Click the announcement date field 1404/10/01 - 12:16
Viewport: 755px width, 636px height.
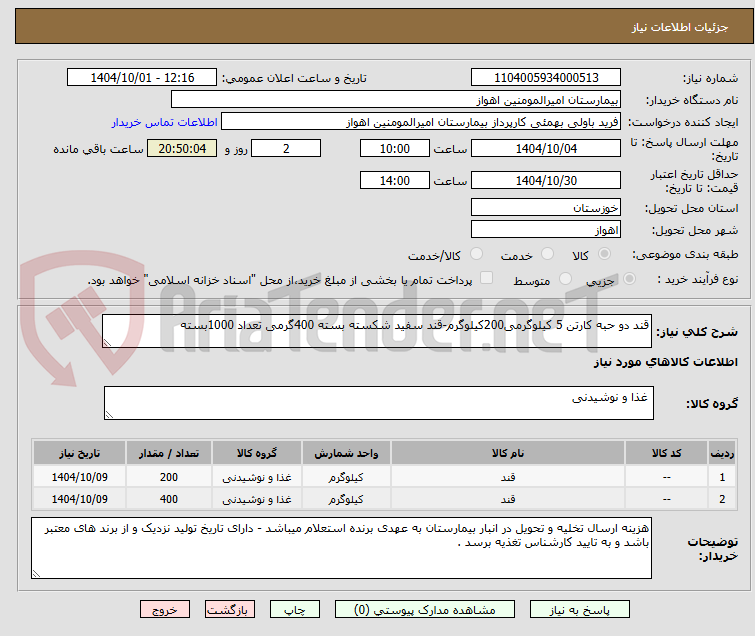(142, 78)
